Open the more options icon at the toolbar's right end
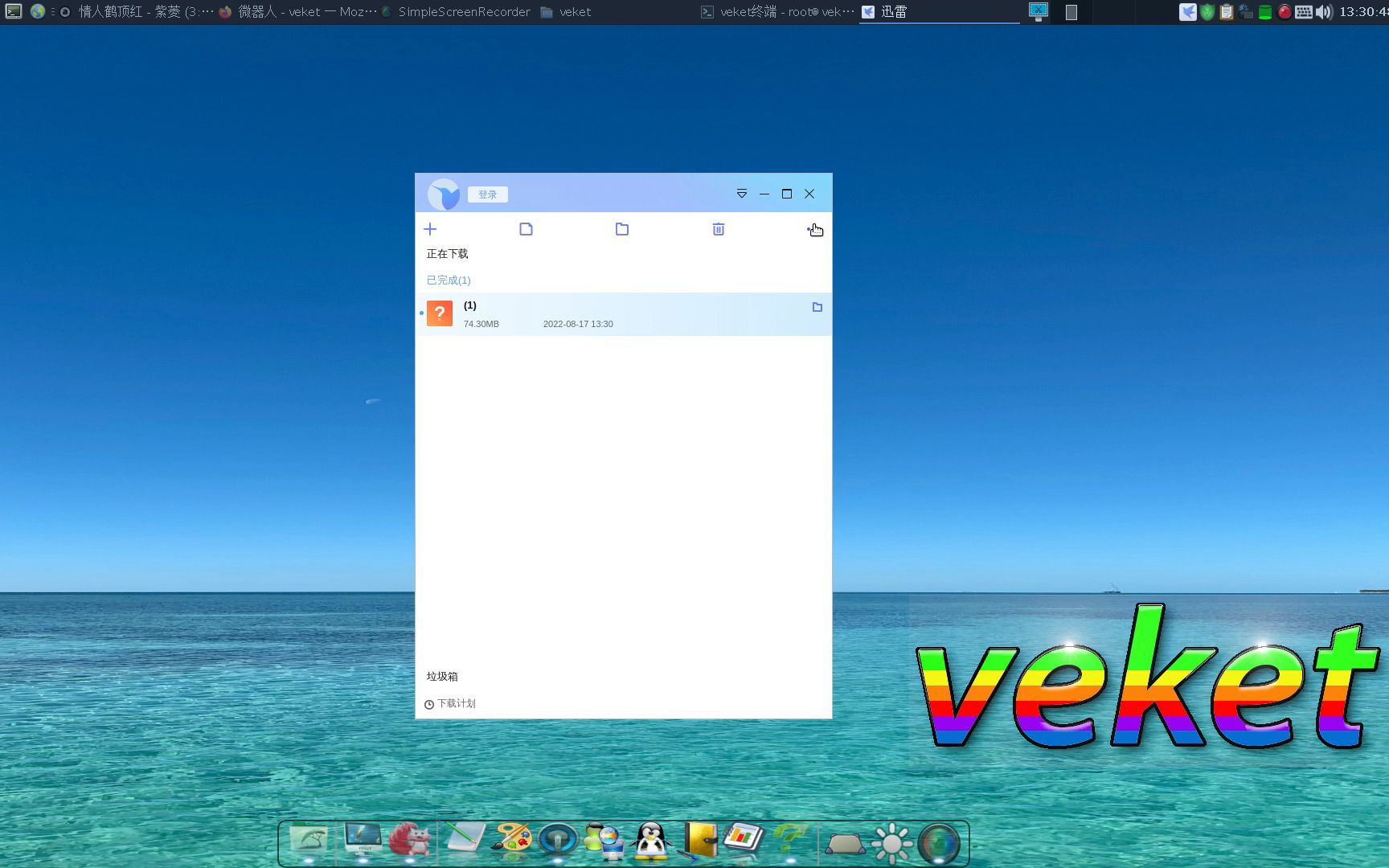The width and height of the screenshot is (1389, 868). point(813,229)
